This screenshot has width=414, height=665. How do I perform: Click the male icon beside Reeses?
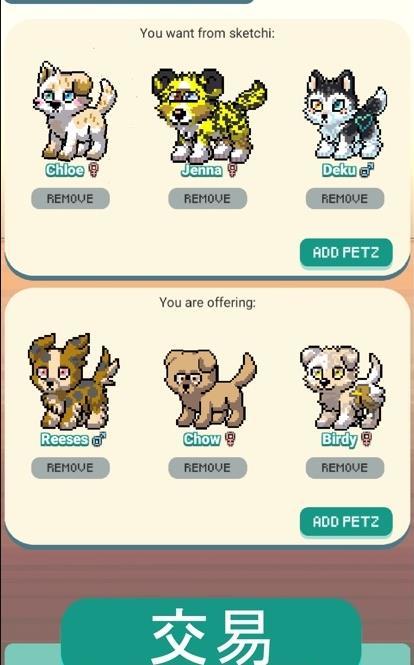click(x=99, y=439)
